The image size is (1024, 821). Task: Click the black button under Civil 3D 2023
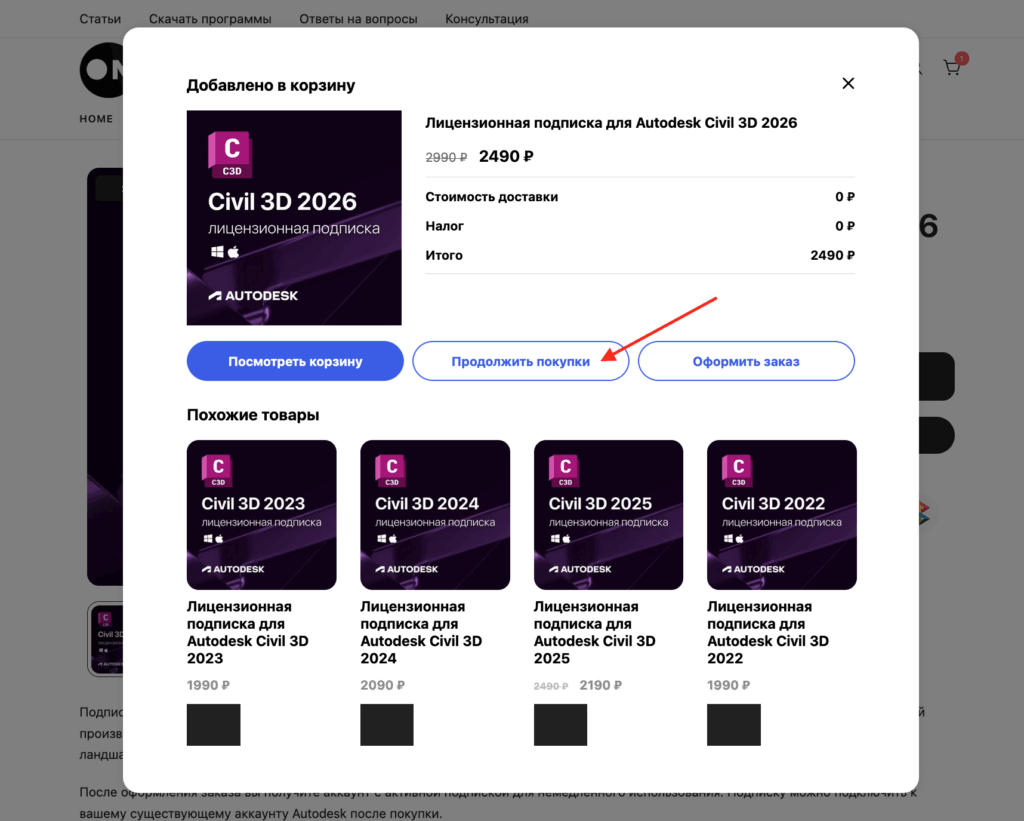tap(213, 724)
